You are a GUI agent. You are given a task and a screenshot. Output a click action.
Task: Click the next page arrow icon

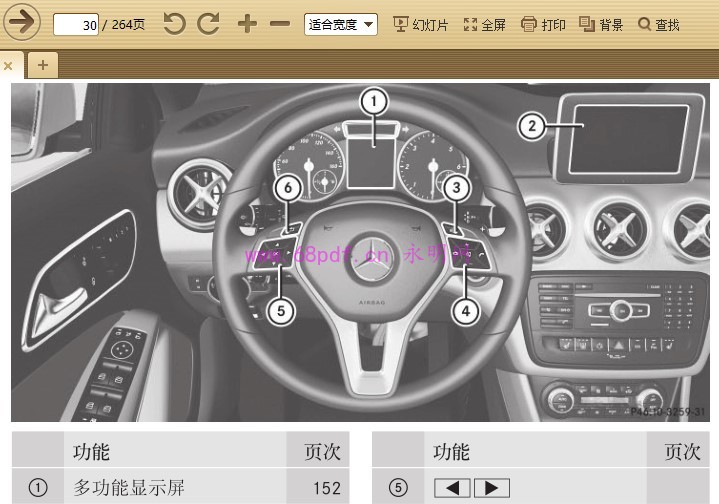[22, 22]
